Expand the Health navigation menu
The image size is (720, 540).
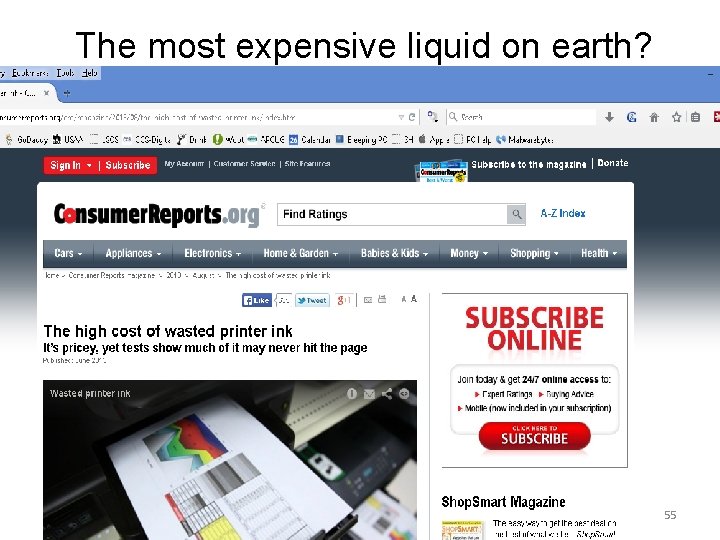point(599,253)
